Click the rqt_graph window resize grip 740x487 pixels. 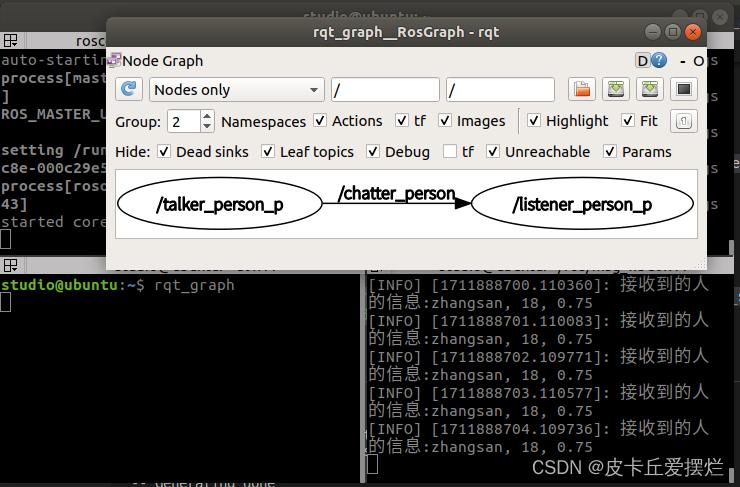point(700,263)
